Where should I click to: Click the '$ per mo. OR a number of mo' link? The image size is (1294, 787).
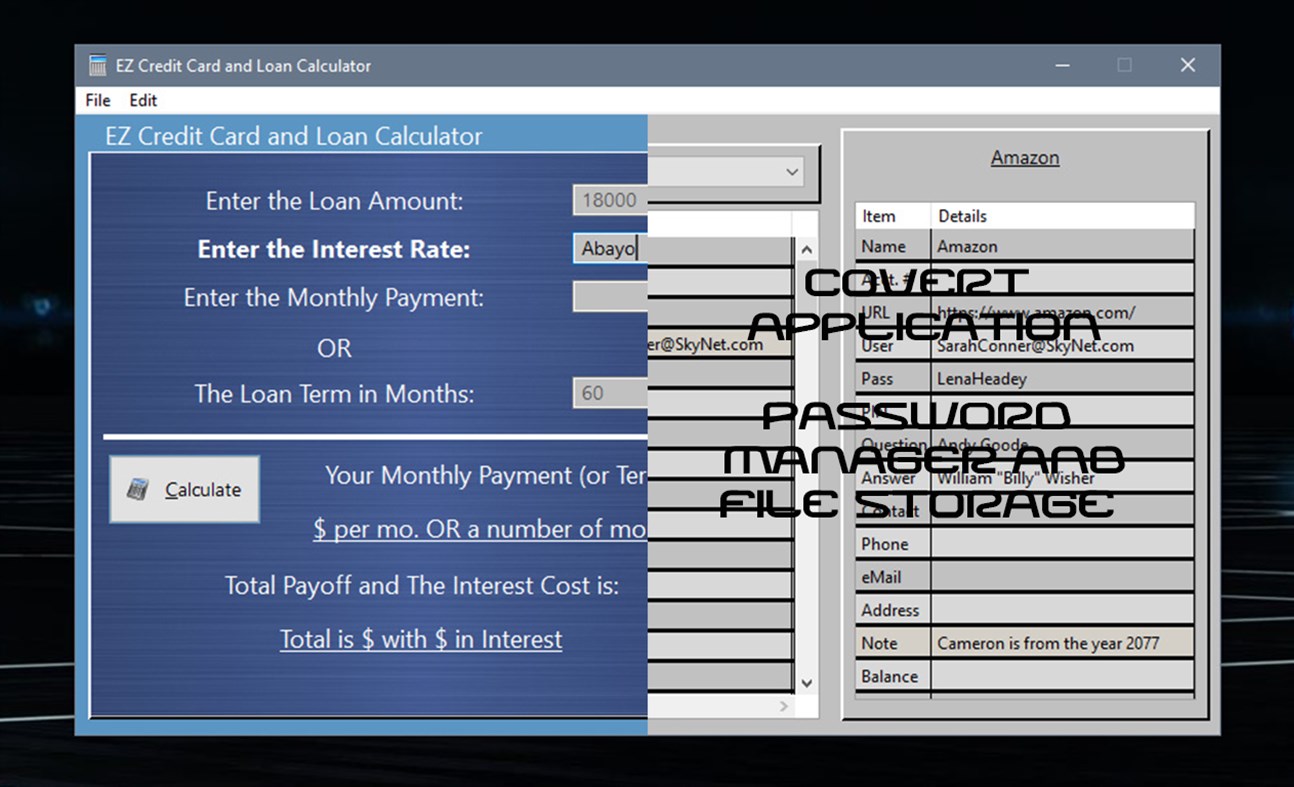click(478, 529)
